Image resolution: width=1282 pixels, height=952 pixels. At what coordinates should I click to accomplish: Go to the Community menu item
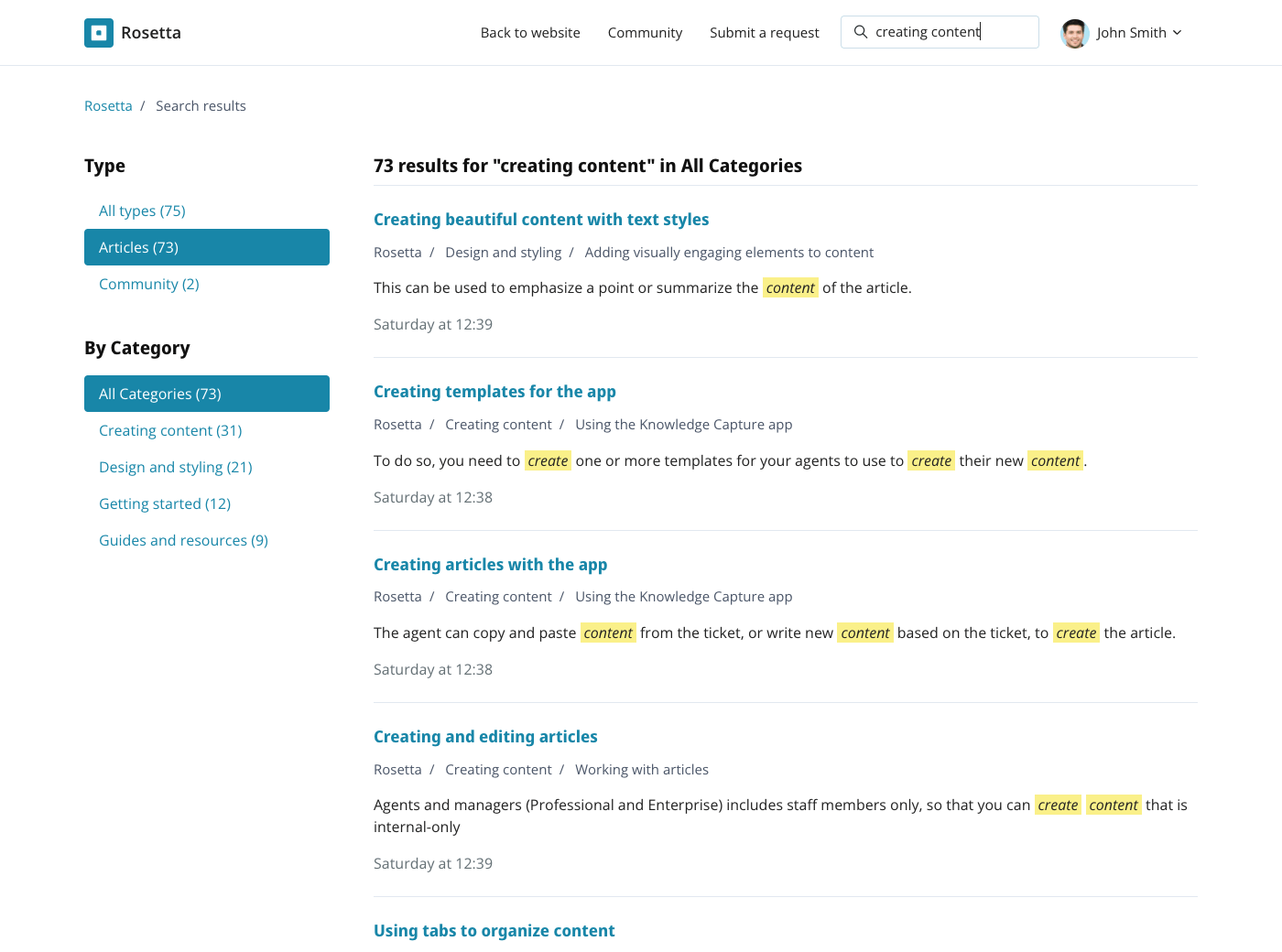click(645, 33)
